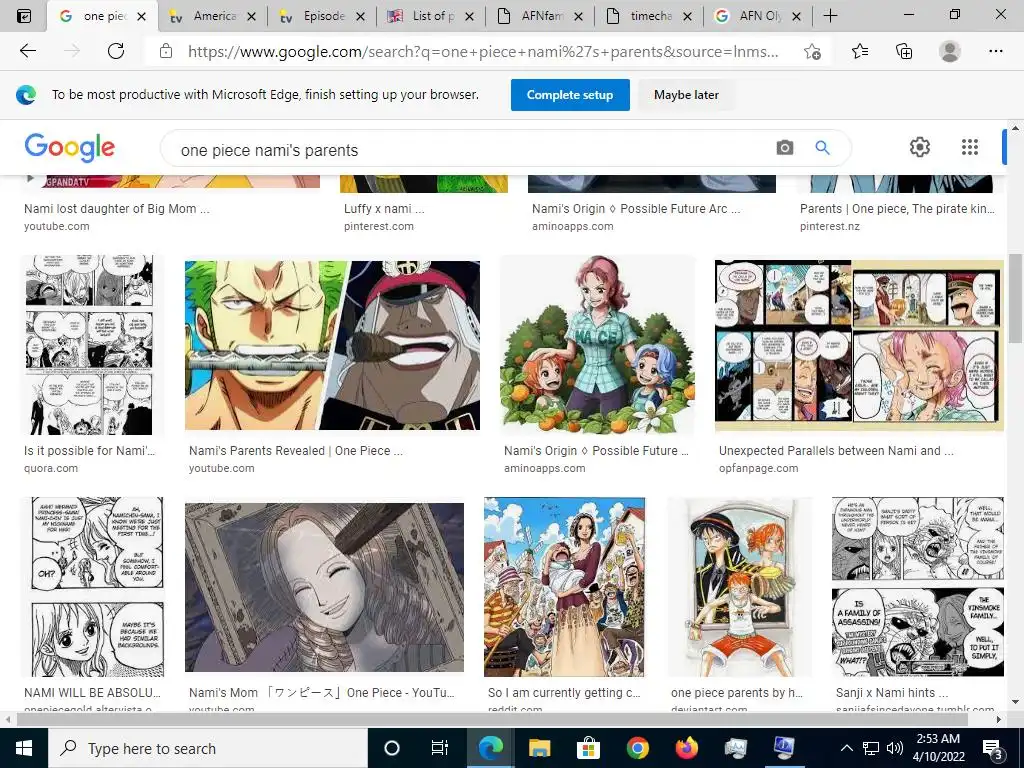The width and height of the screenshot is (1024, 768).
Task: Open the Windows Start menu
Action: [x=24, y=748]
